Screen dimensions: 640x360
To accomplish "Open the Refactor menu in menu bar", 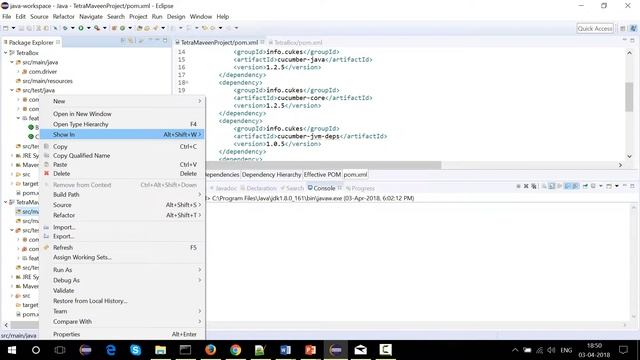I will point(63,17).
